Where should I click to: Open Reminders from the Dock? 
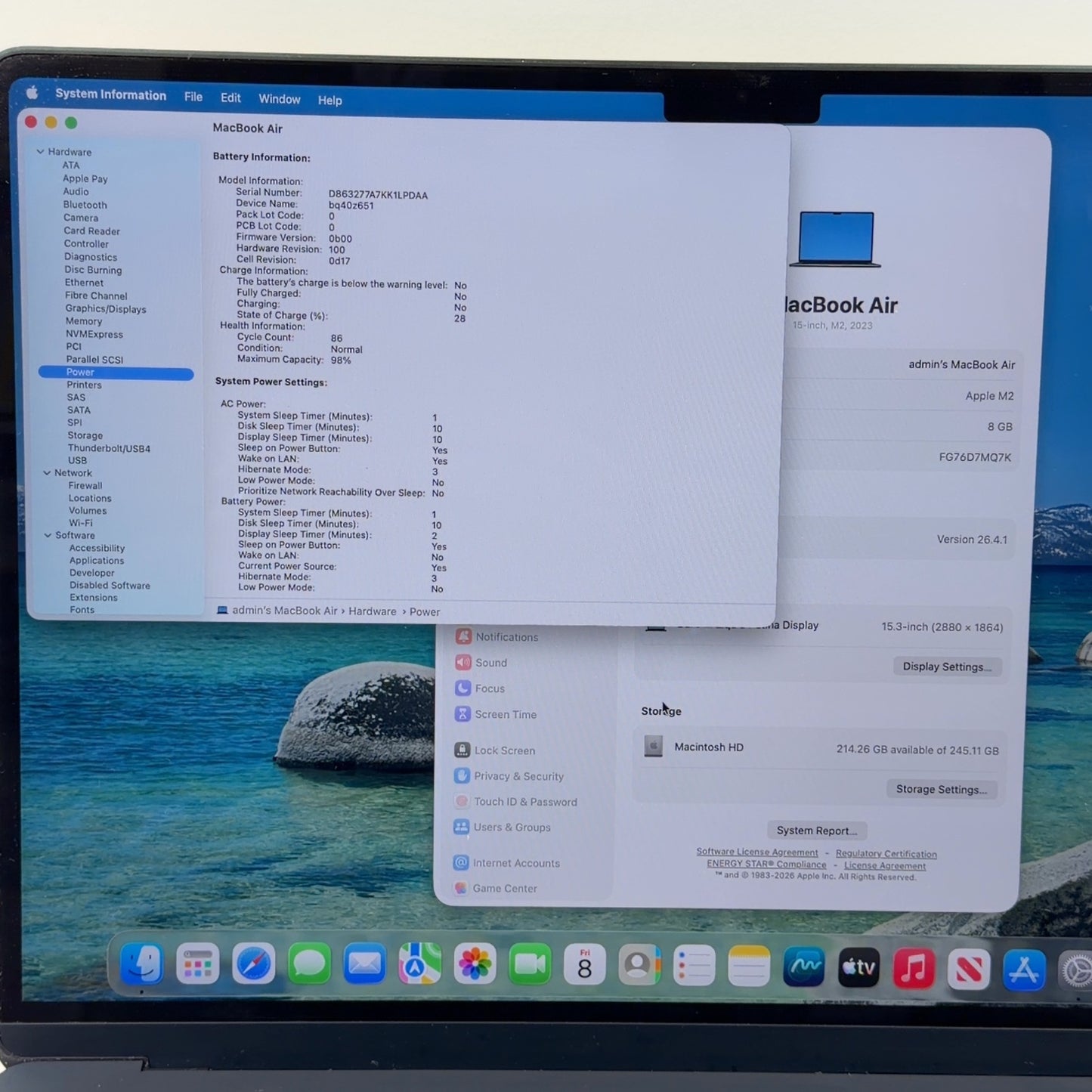[x=694, y=966]
